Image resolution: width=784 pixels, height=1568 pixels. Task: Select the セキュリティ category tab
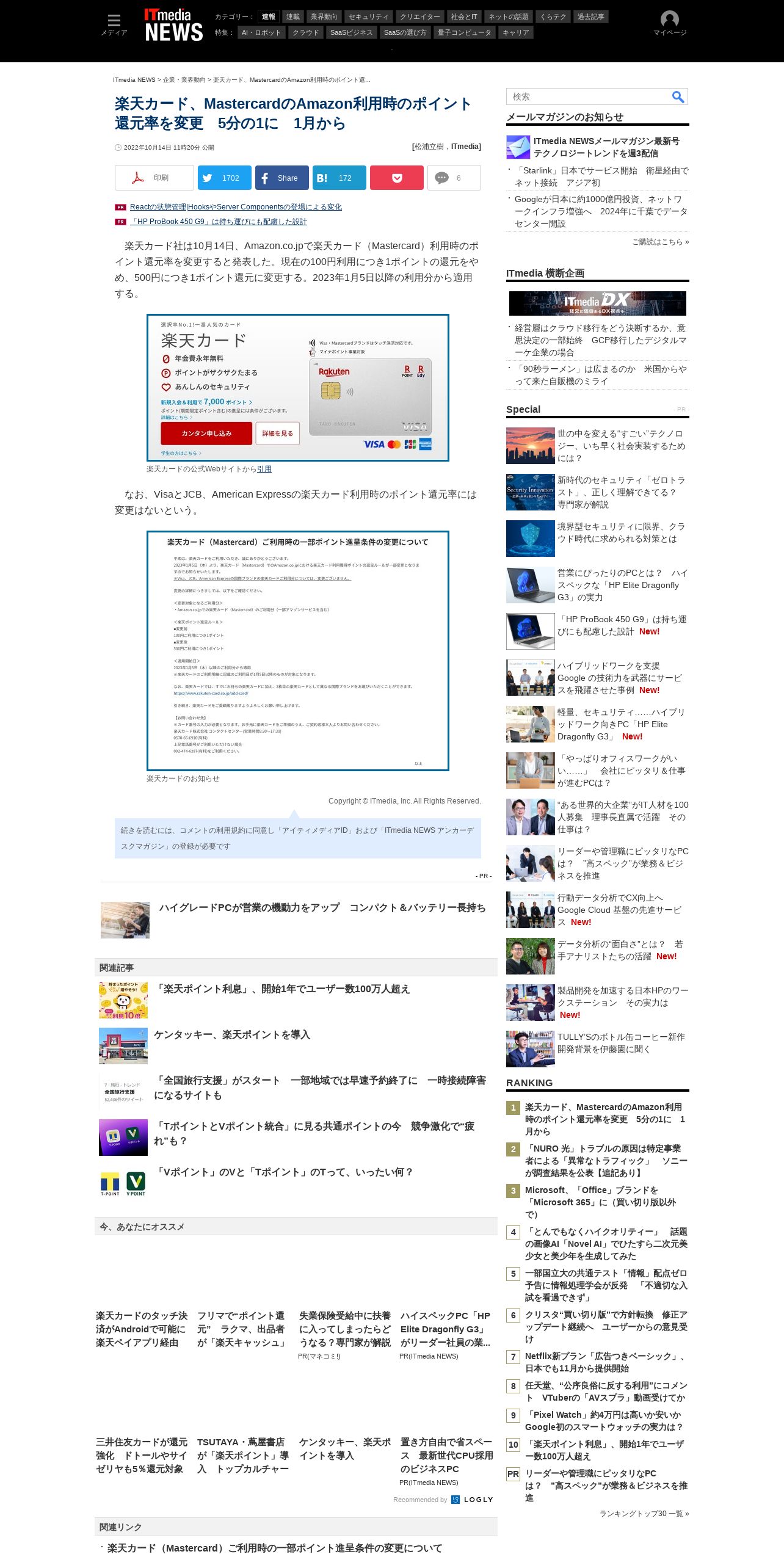pos(369,16)
